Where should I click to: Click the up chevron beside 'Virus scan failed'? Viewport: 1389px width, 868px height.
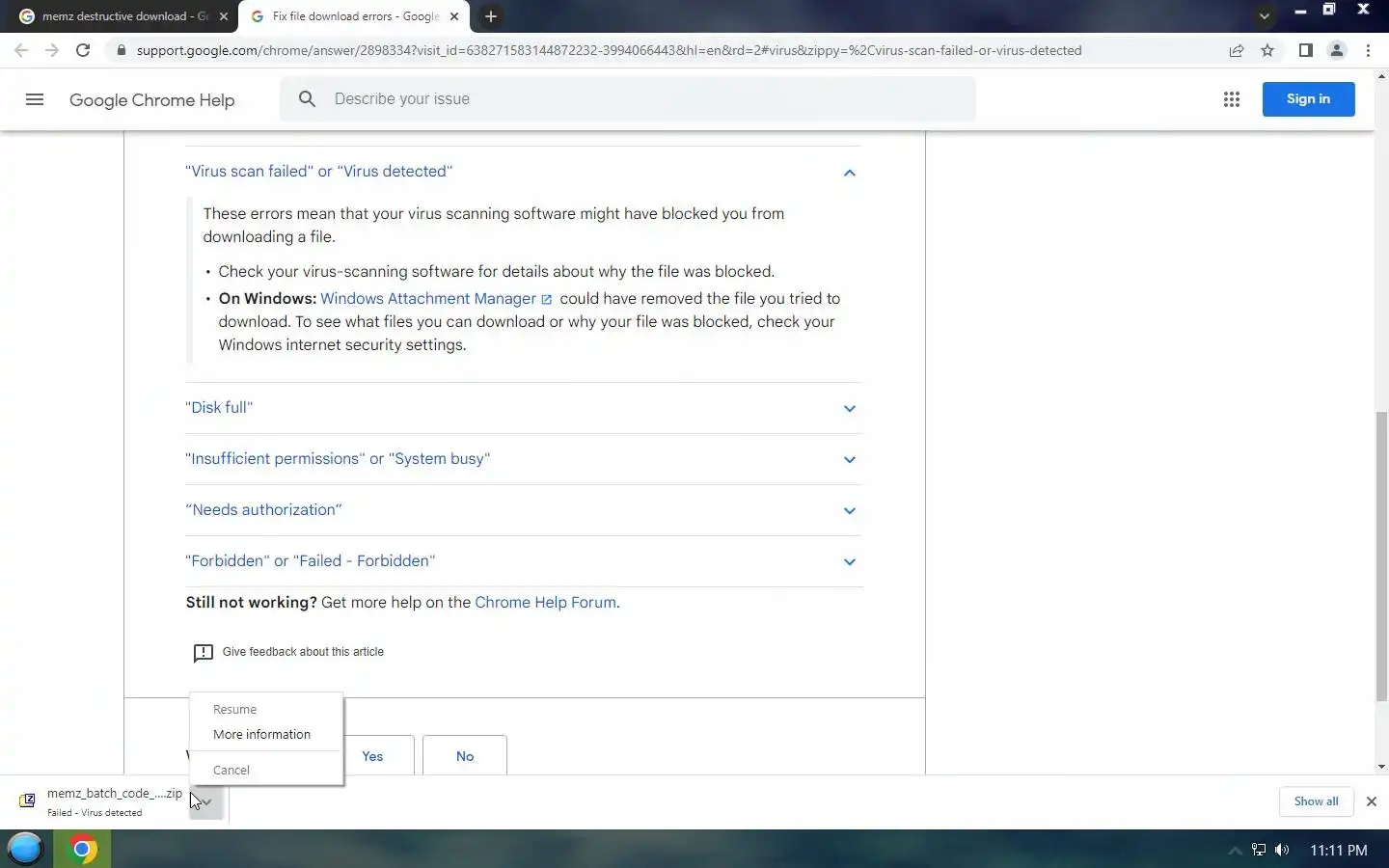(849, 173)
